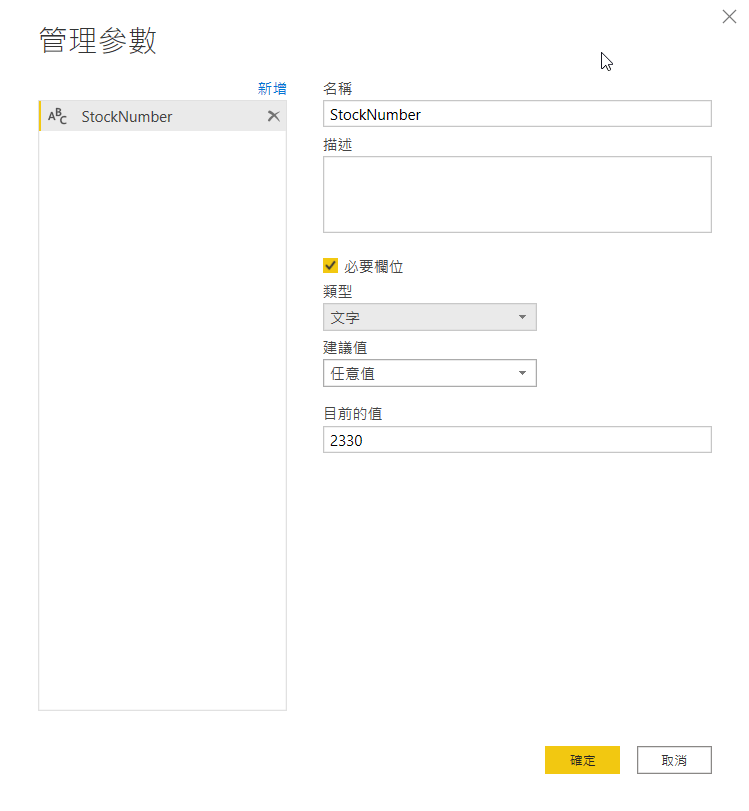
Task: Click the 管理參數 dialog title
Action: tap(98, 41)
